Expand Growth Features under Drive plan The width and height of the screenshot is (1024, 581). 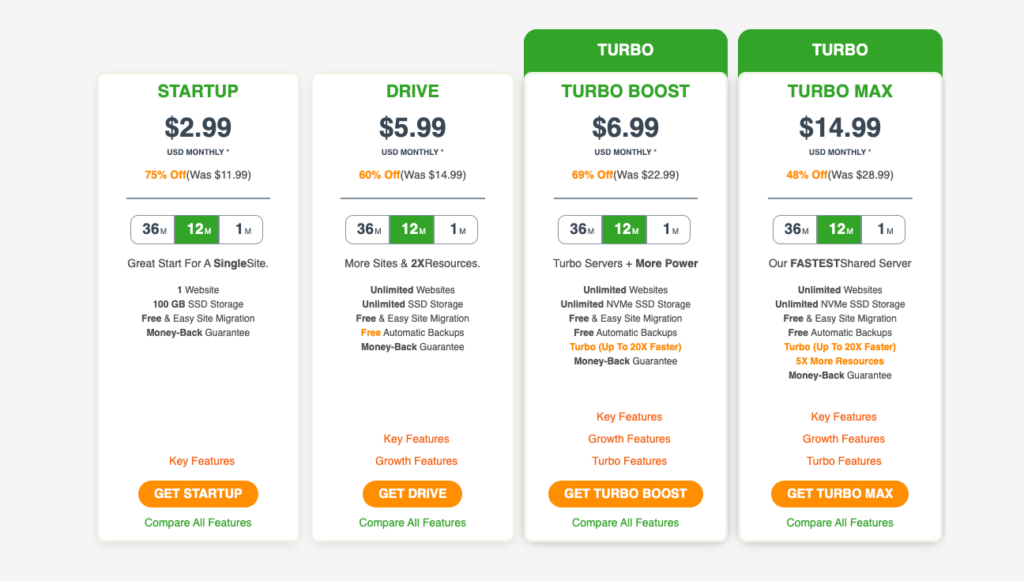[416, 461]
